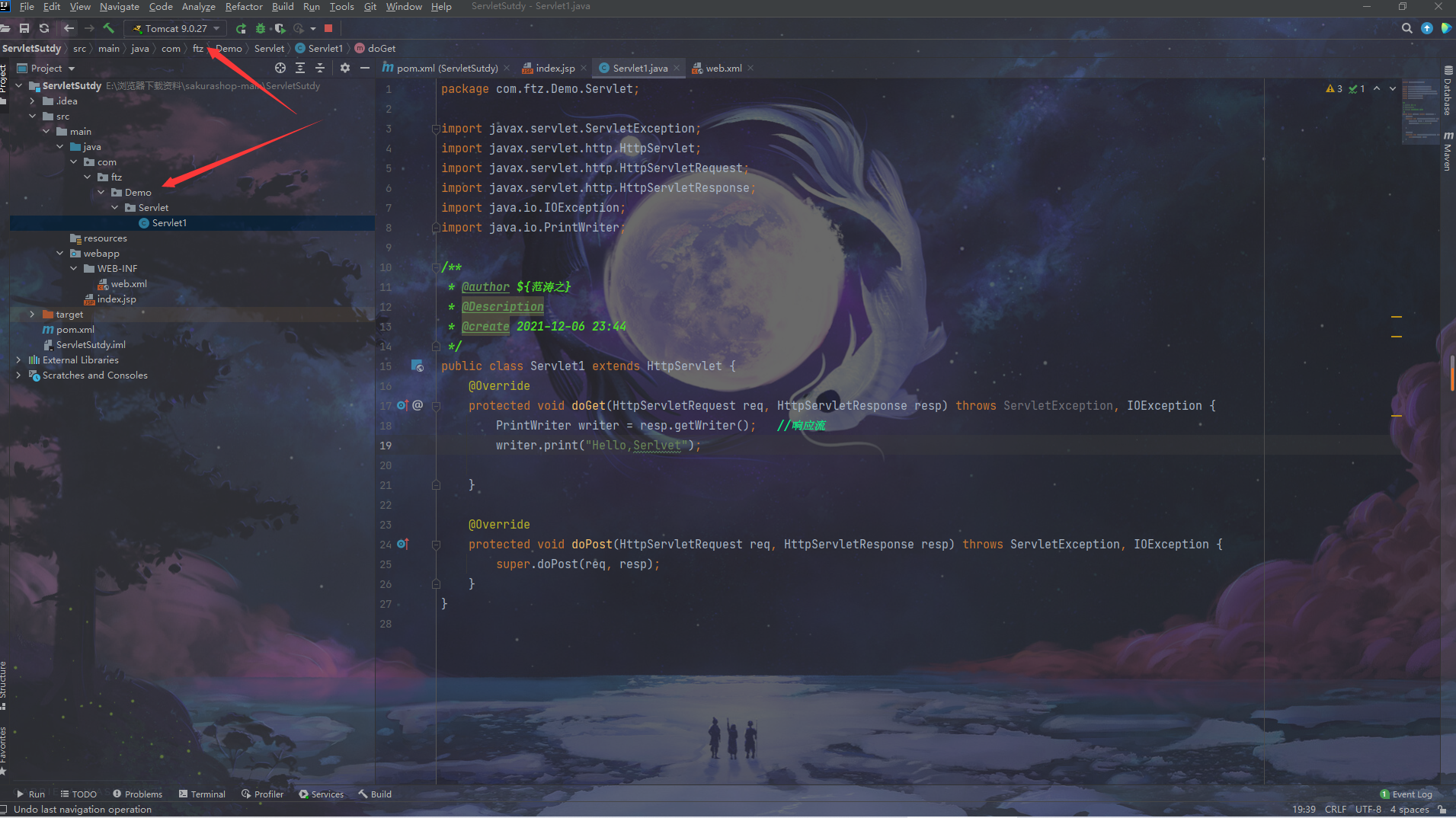Open the Database tool window

1448,90
